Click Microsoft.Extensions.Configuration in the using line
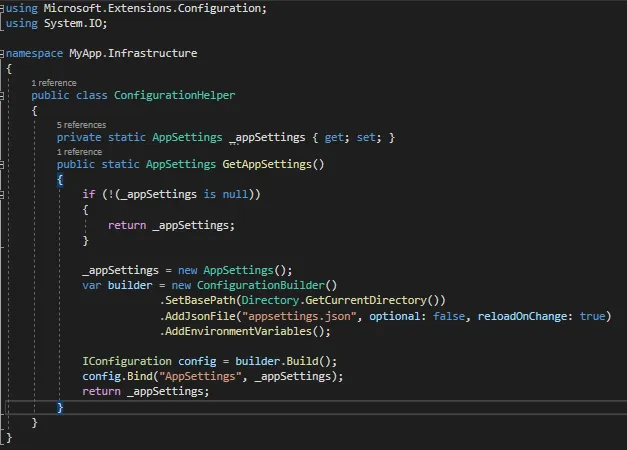This screenshot has height=450, width=627. coord(152,8)
